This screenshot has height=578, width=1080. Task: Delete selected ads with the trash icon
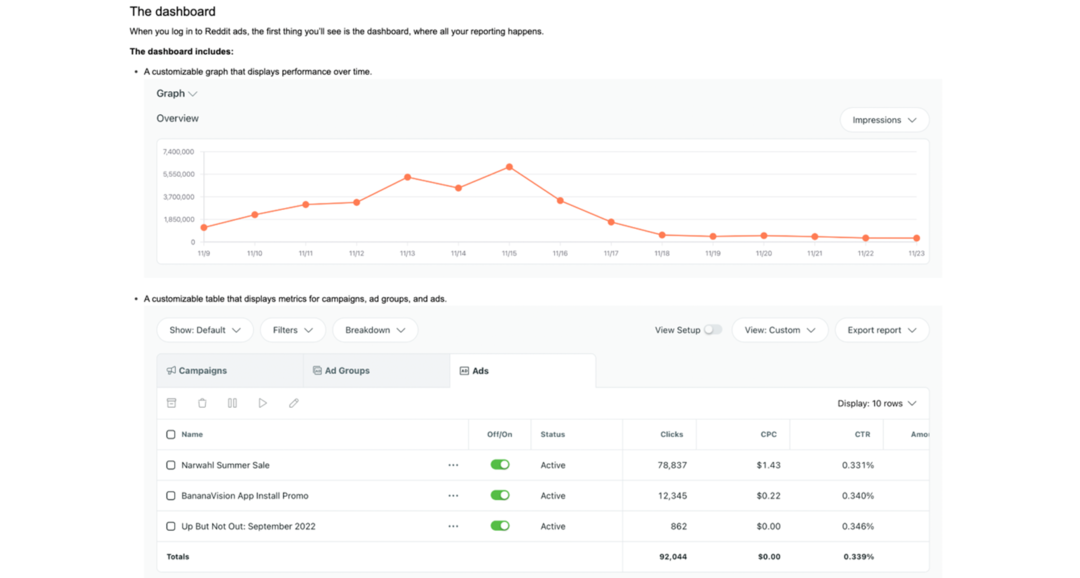click(x=202, y=402)
